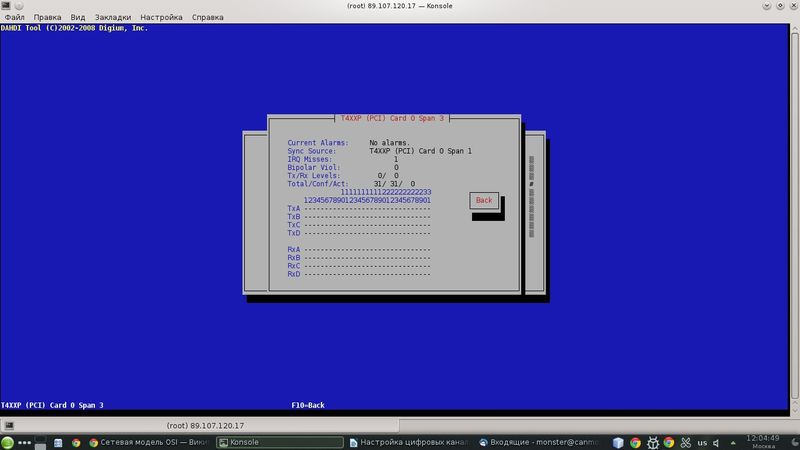Click the blue cube tray icon
The image size is (800, 450).
point(619,442)
